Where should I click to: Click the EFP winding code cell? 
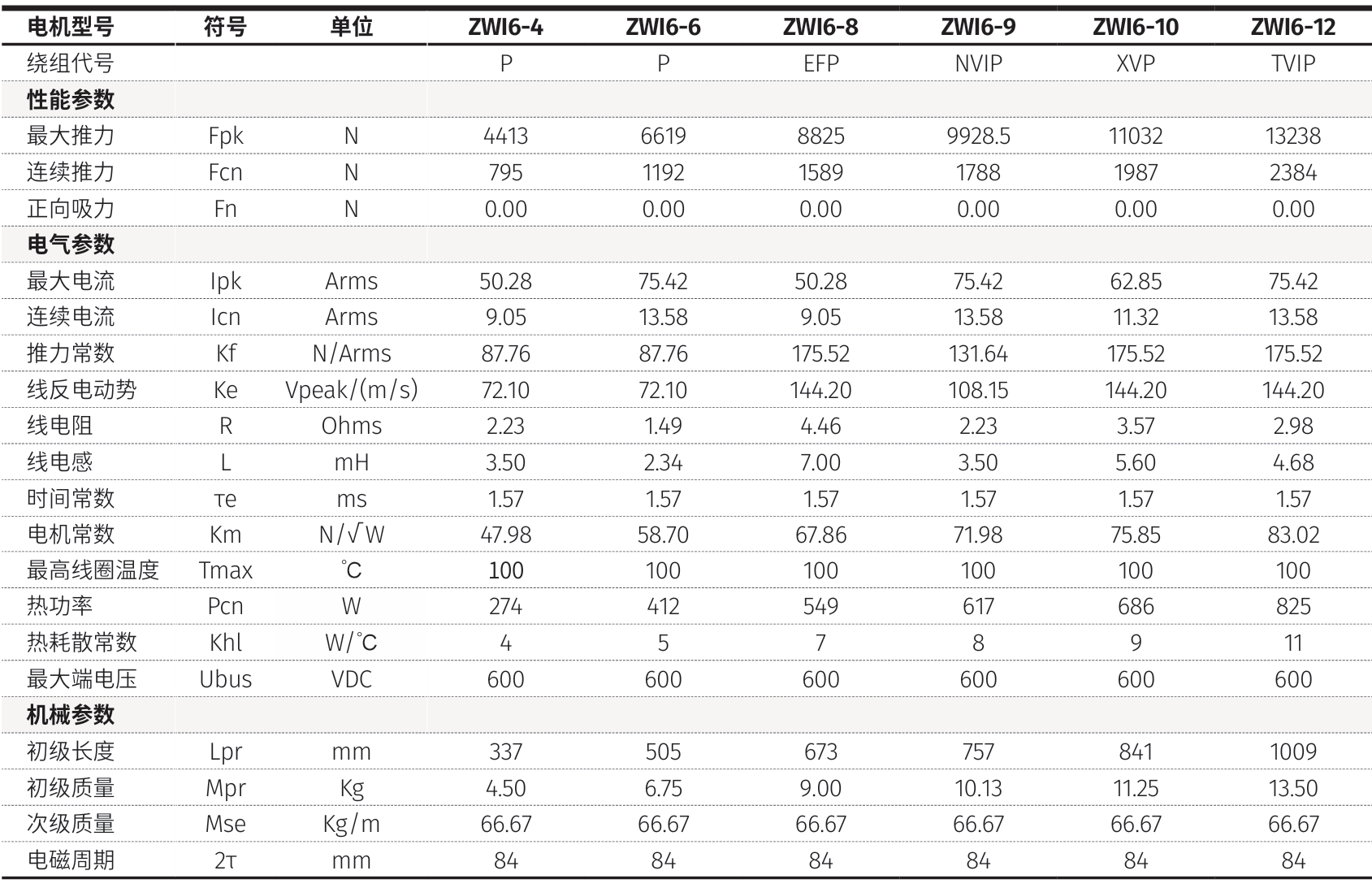click(x=820, y=63)
